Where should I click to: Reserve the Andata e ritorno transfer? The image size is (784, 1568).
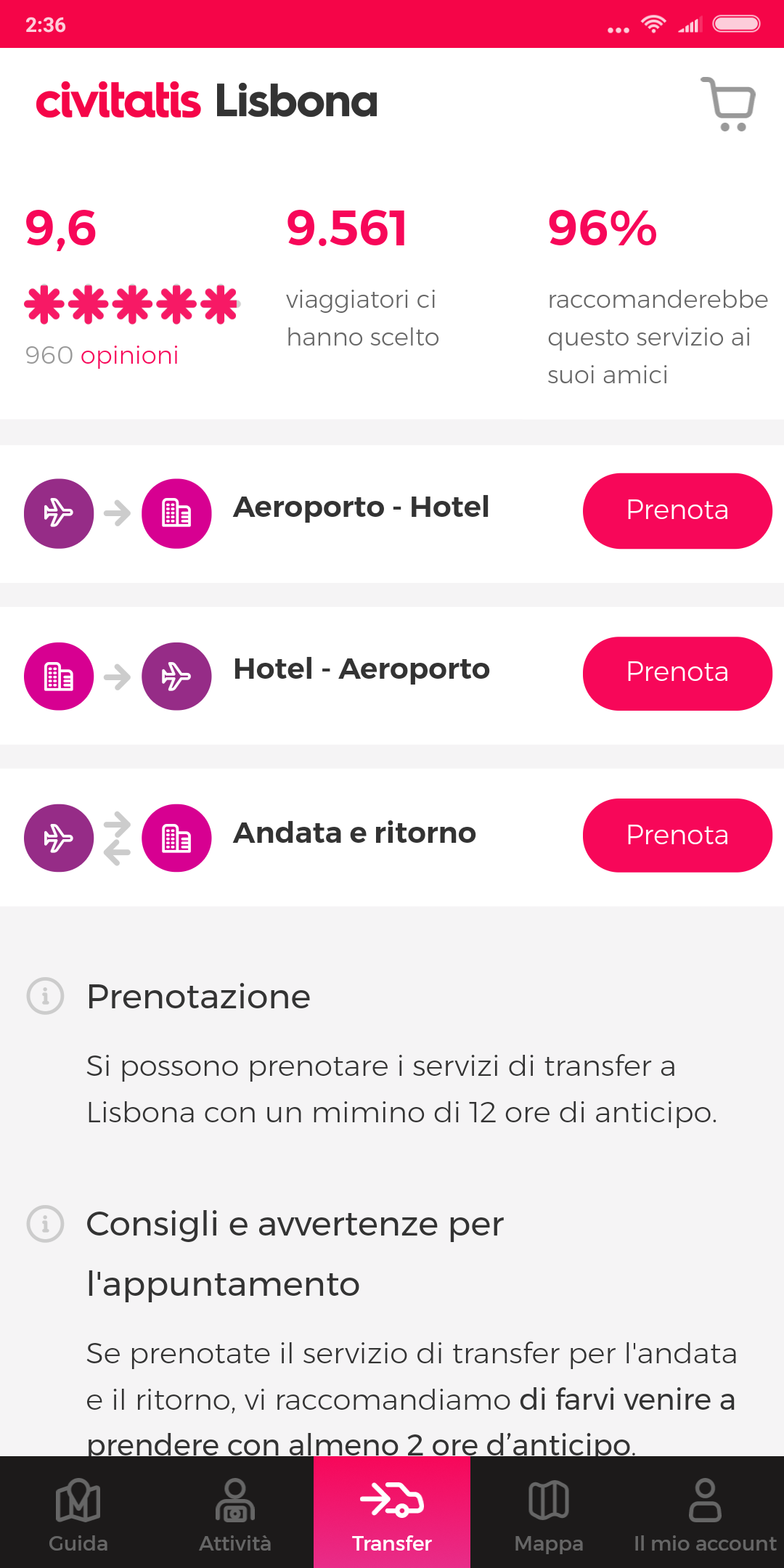(677, 835)
